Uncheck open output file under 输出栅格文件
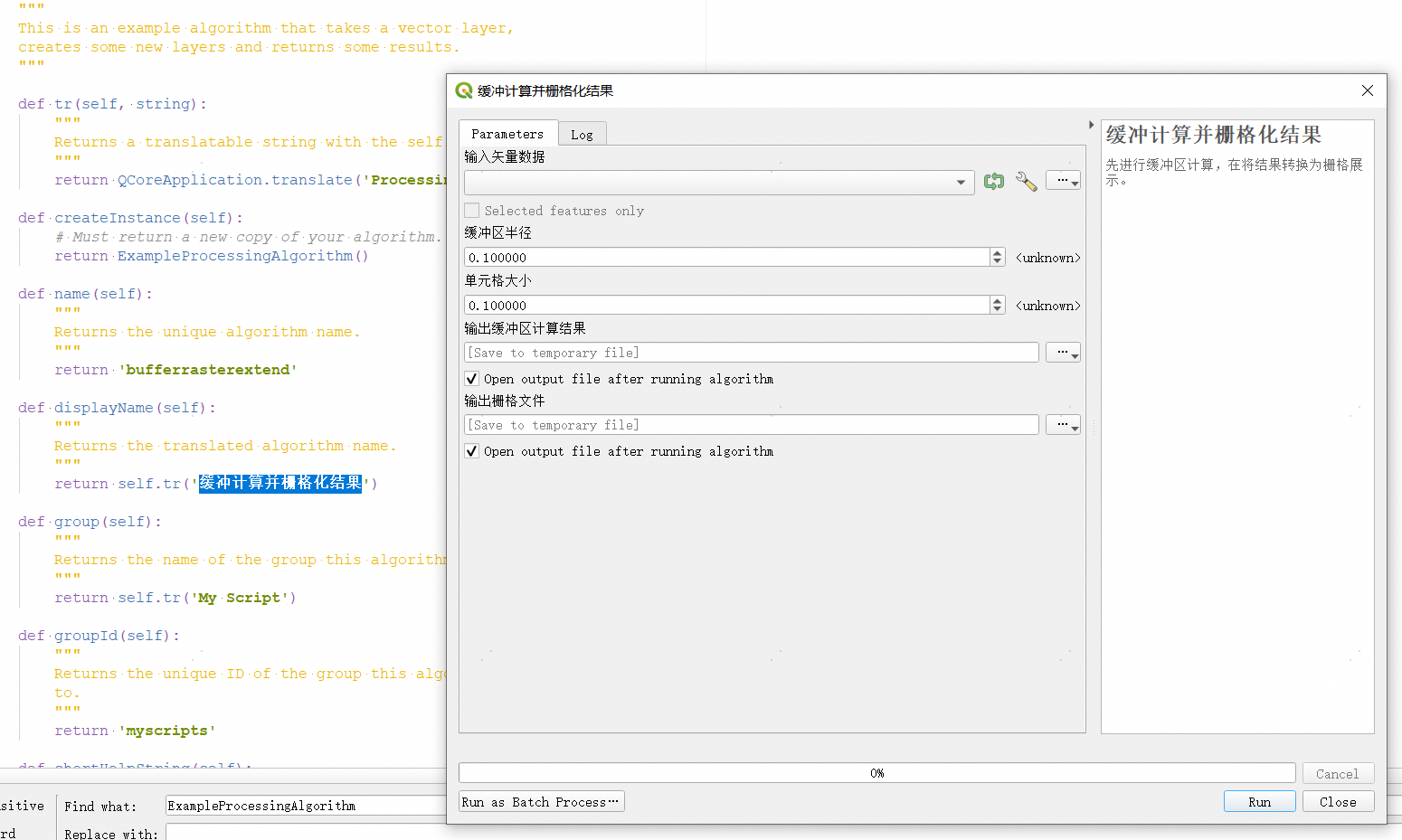 (x=472, y=451)
